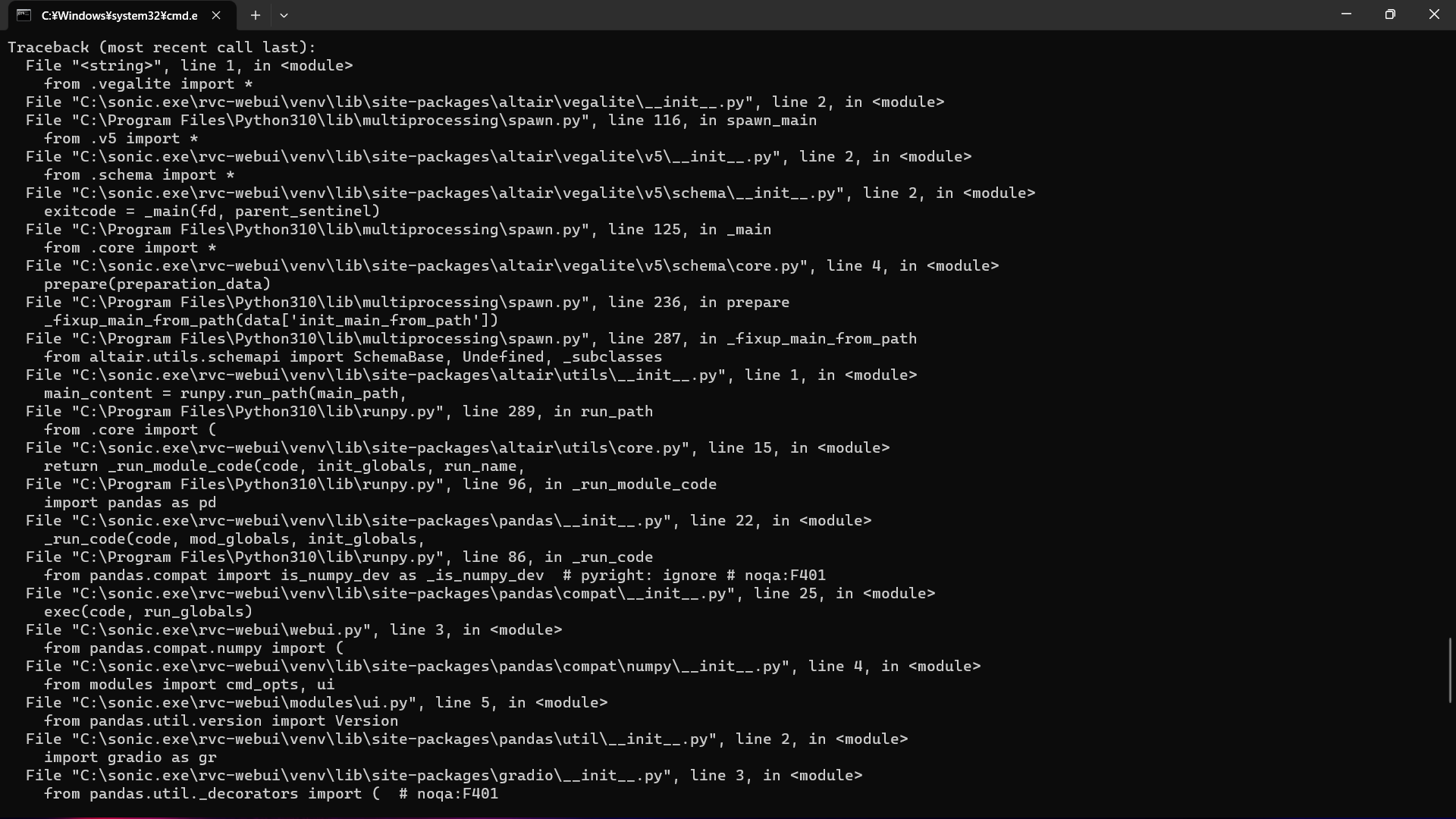Image resolution: width=1456 pixels, height=819 pixels.
Task: Click the gradio __init__.py path text
Action: (x=444, y=775)
